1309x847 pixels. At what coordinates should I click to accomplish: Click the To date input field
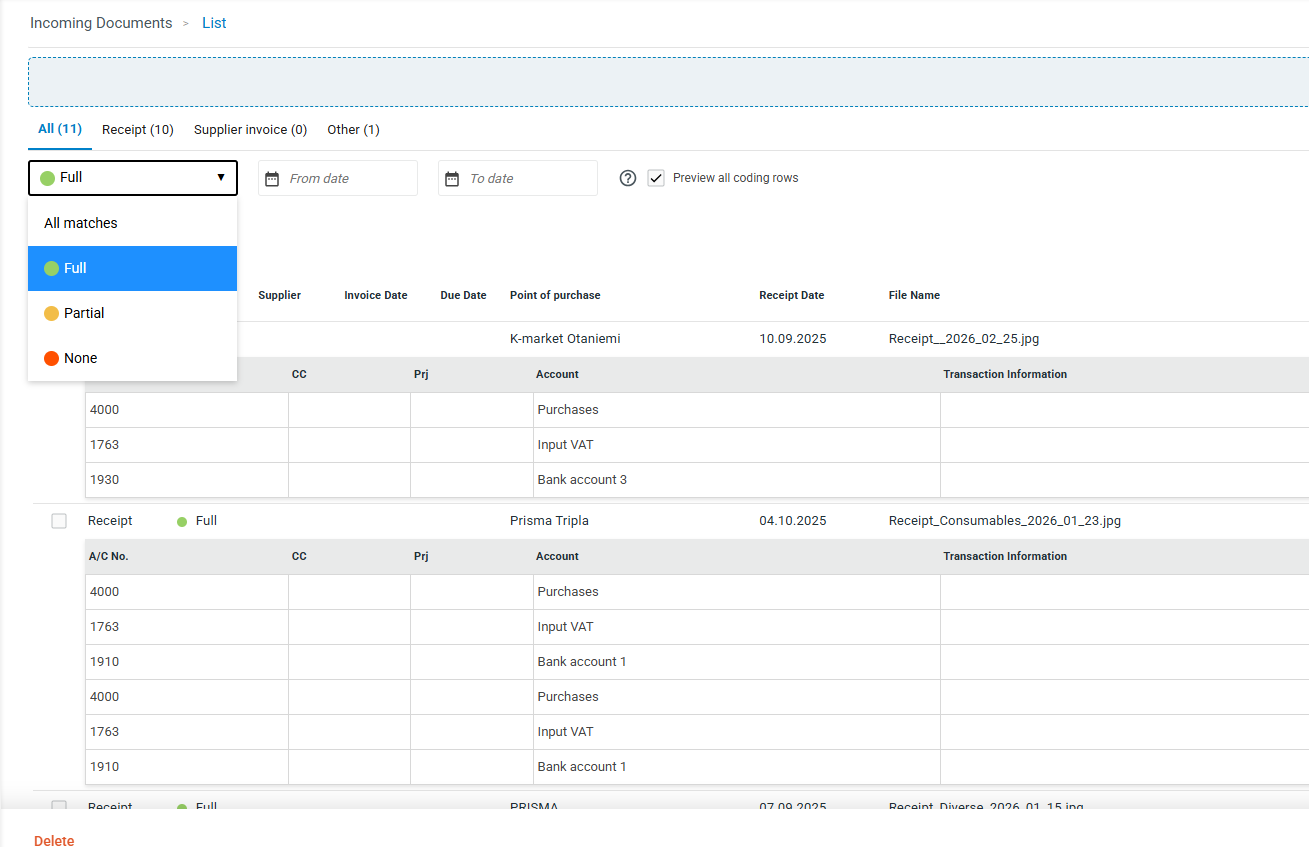[528, 179]
